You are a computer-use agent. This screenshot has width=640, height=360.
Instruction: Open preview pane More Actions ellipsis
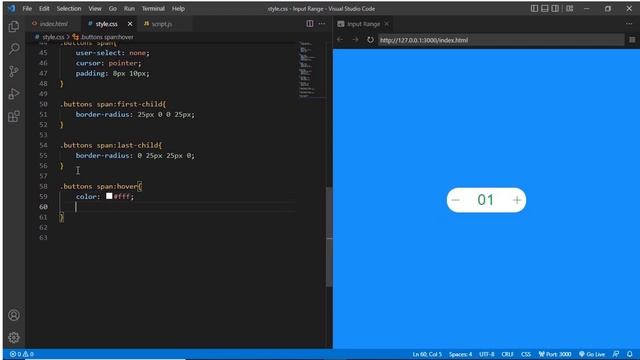pos(629,24)
